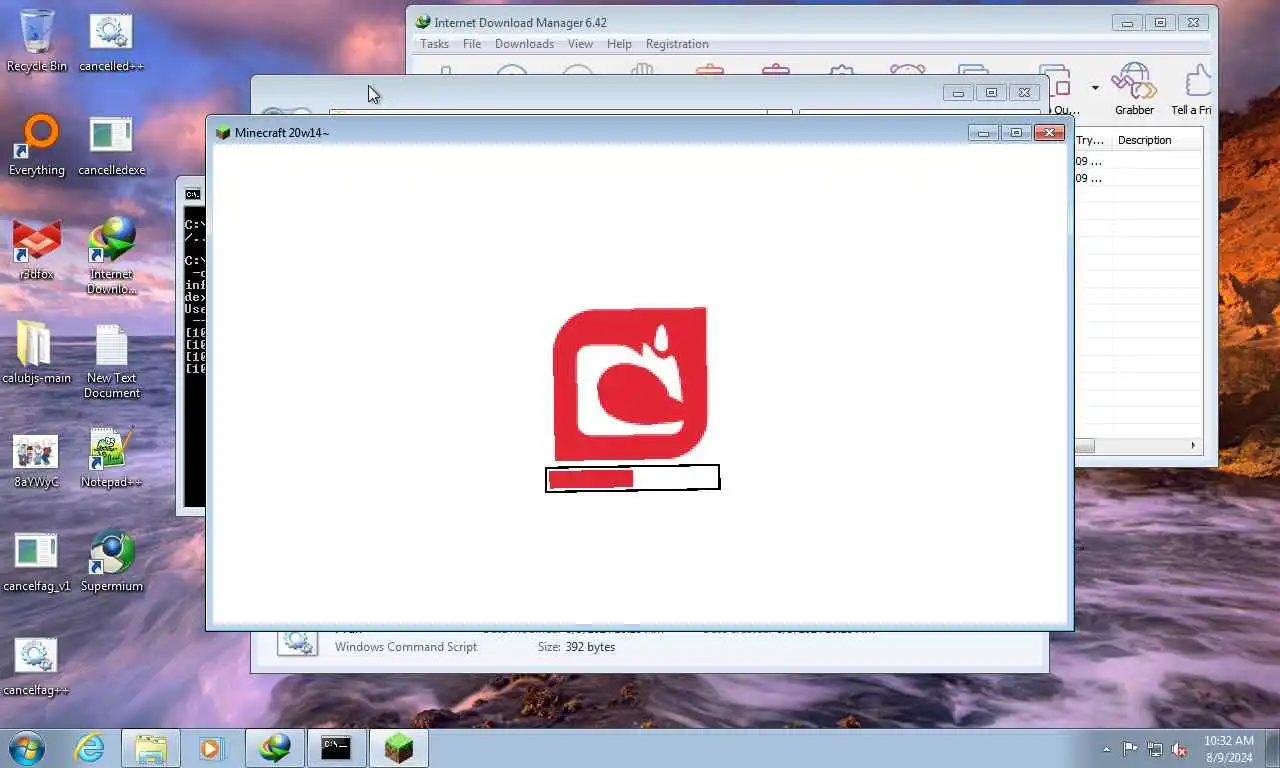Switch to Command Prompt taskbar button
This screenshot has width=1280, height=768.
(336, 748)
